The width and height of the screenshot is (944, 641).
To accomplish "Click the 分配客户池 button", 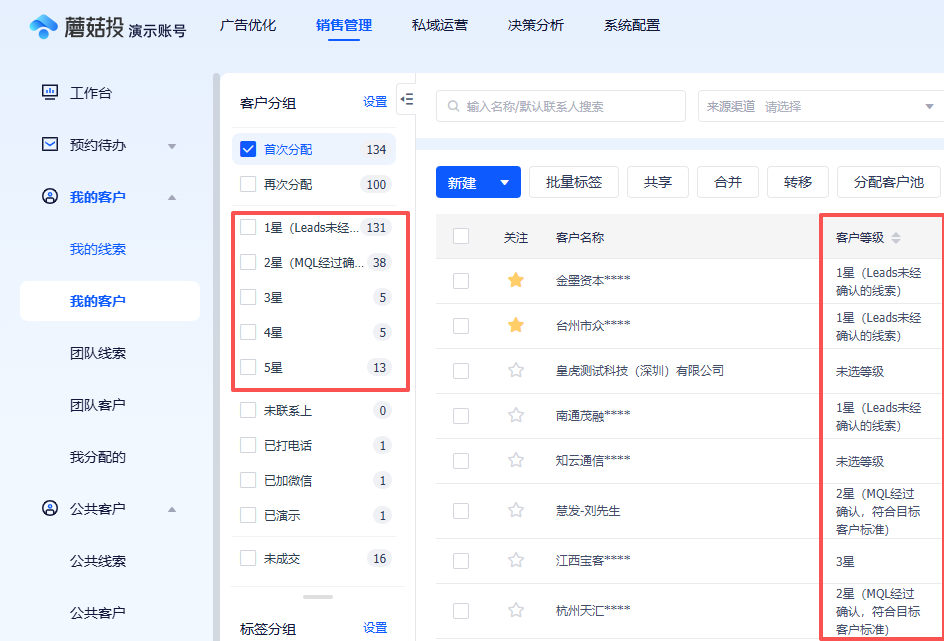I will point(886,182).
